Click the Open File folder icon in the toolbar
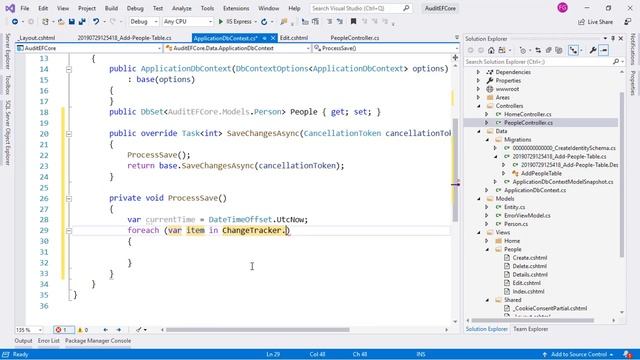This screenshot has height=360, width=640. click(61, 22)
